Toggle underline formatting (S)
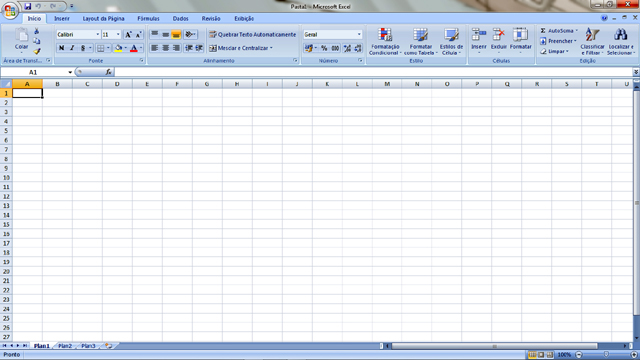 point(82,48)
